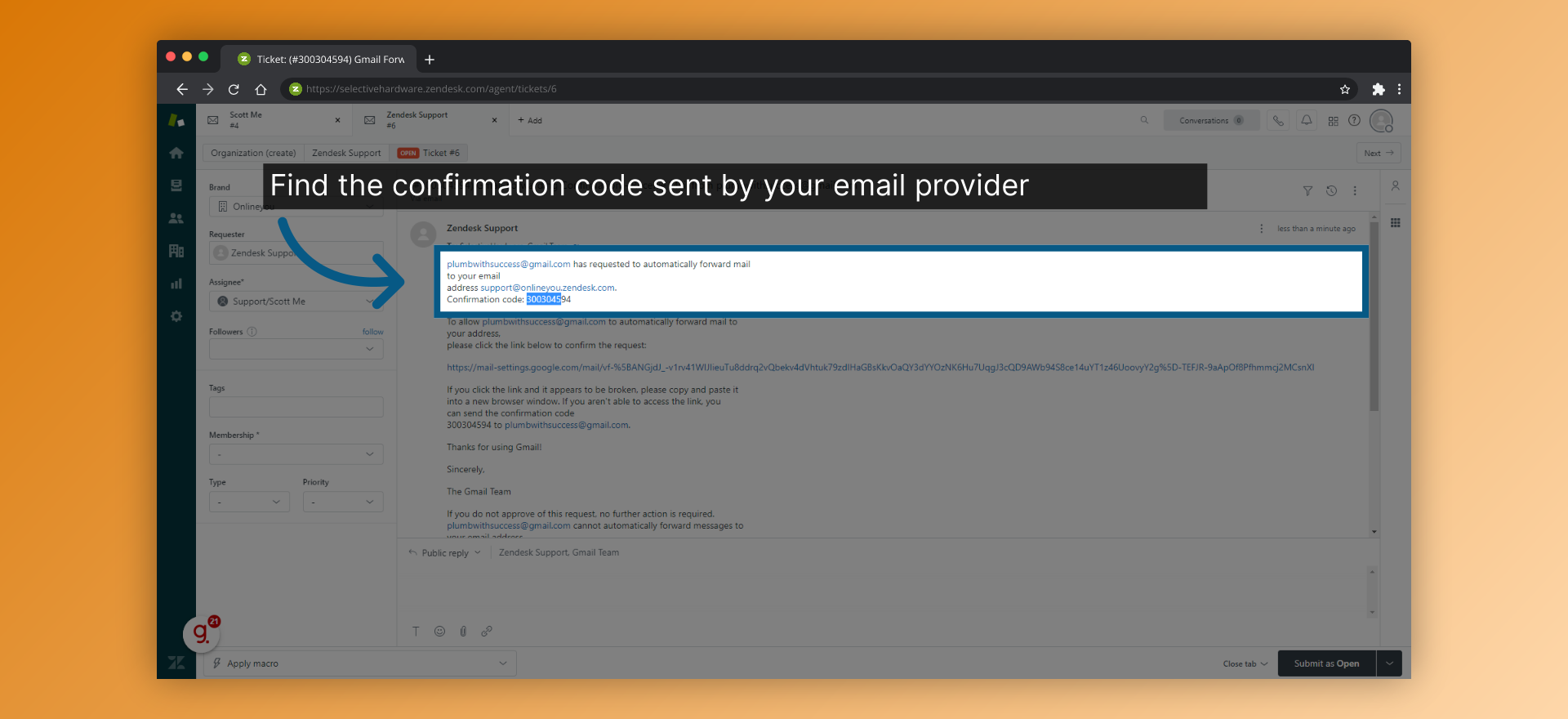This screenshot has height=719, width=1568.
Task: Expand the Followers dropdown
Action: 296,349
